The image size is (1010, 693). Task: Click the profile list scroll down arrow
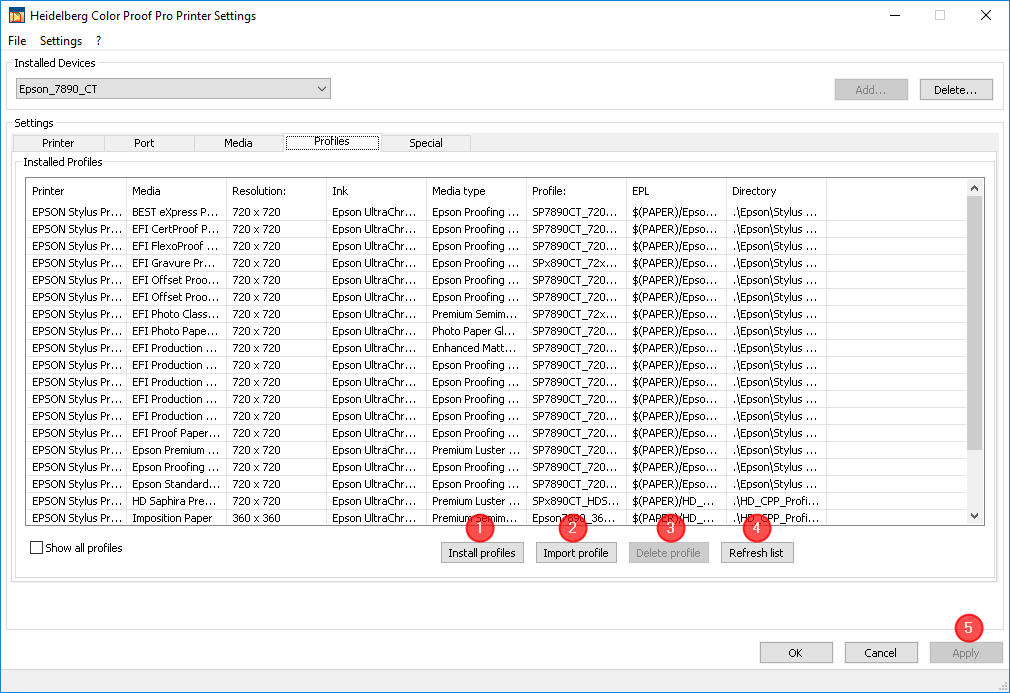point(974,516)
